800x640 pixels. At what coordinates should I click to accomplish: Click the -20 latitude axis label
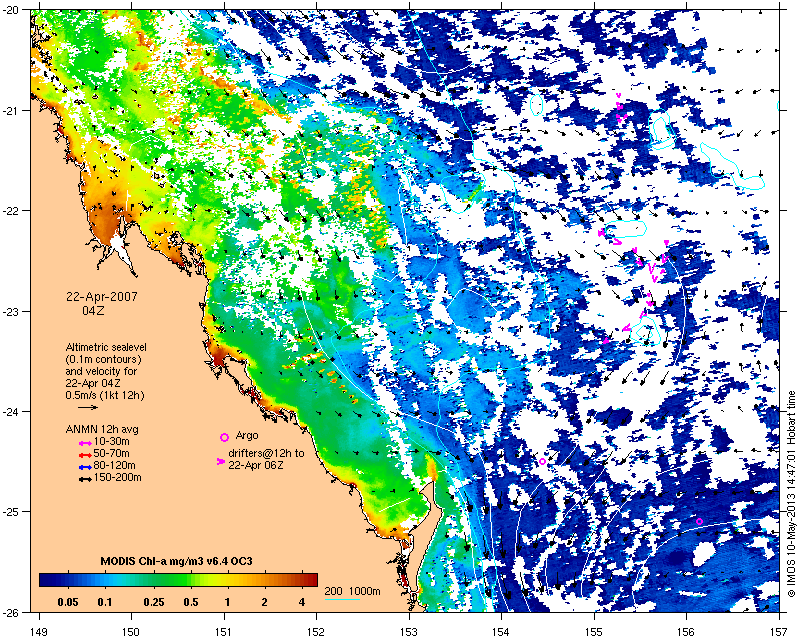(11, 10)
